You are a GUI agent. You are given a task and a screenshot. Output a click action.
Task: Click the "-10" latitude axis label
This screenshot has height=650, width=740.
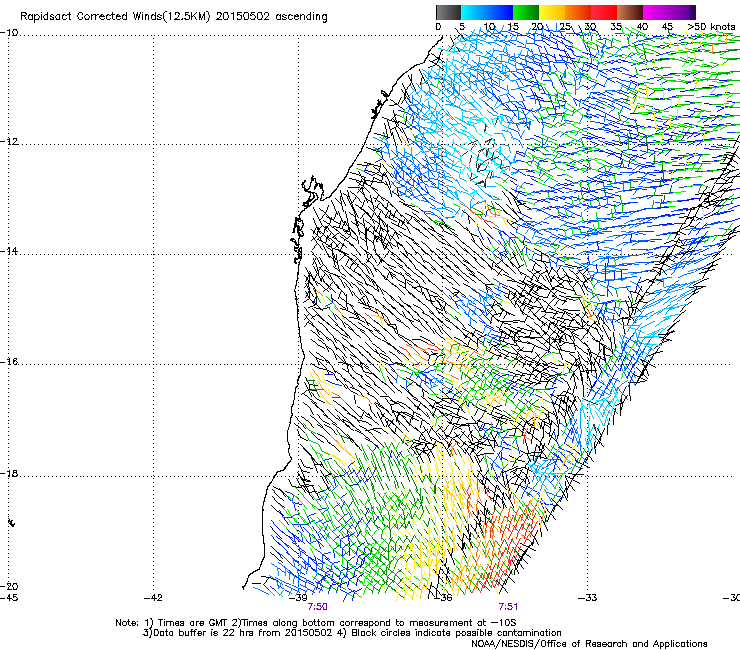9,33
